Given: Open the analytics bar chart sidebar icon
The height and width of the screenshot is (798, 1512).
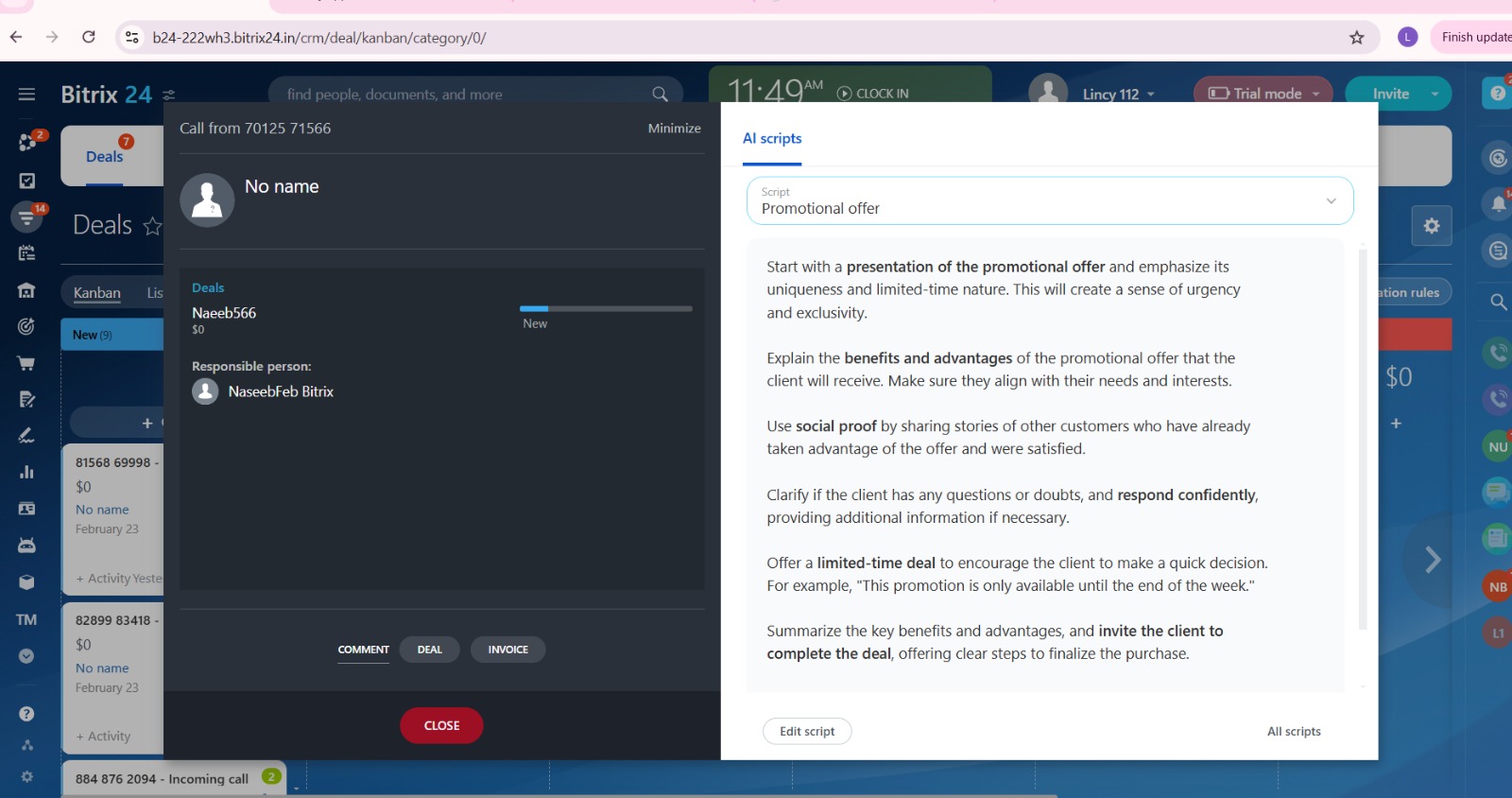Looking at the screenshot, I should pyautogui.click(x=26, y=472).
